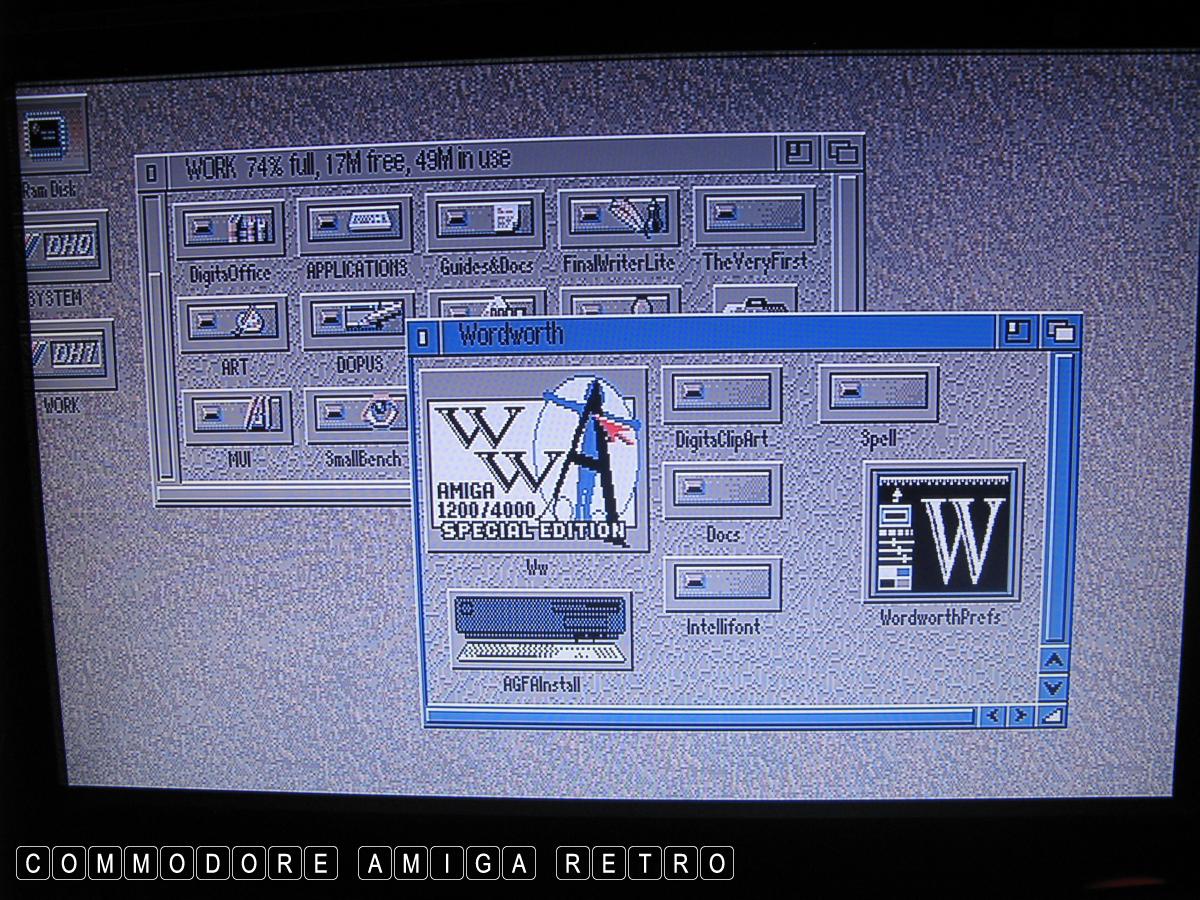Toggle the WORK window zoom gadget
Image resolution: width=1200 pixels, height=900 pixels.
coord(797,153)
